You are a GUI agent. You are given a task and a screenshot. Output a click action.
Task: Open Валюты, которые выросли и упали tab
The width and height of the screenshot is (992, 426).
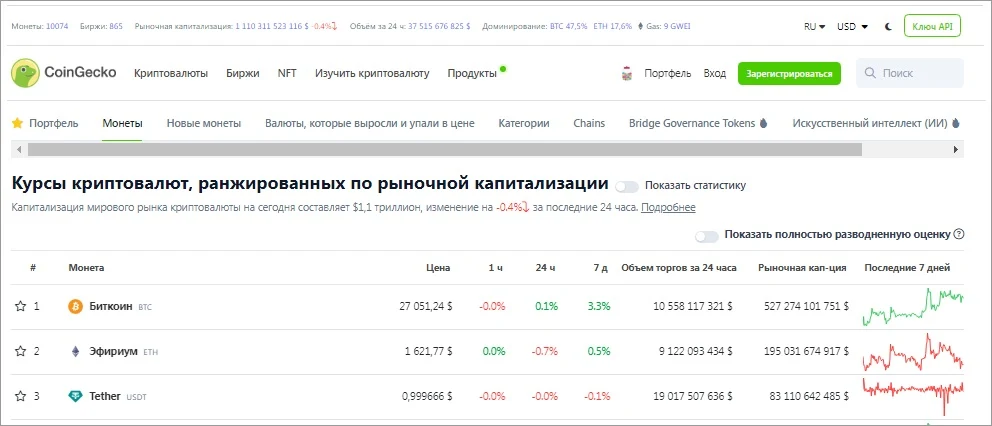pyautogui.click(x=369, y=123)
